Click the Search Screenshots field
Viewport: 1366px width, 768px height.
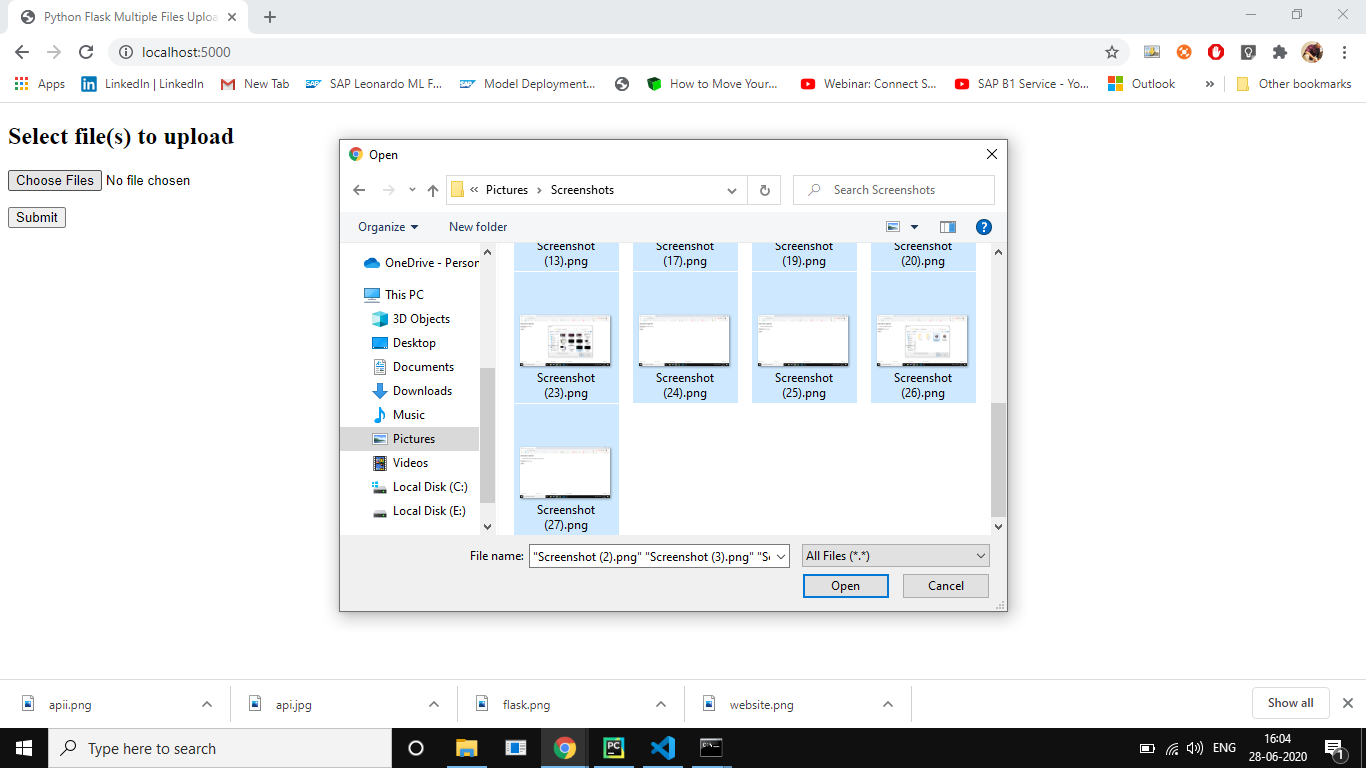pos(894,190)
